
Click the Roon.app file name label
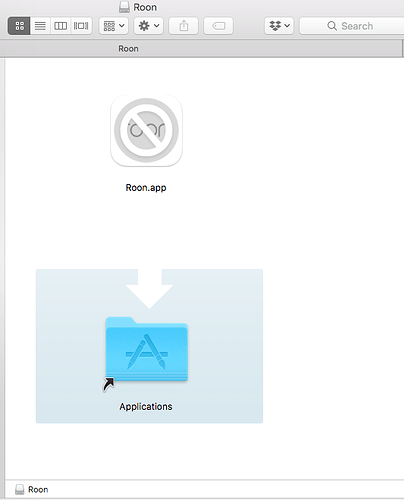(x=146, y=188)
